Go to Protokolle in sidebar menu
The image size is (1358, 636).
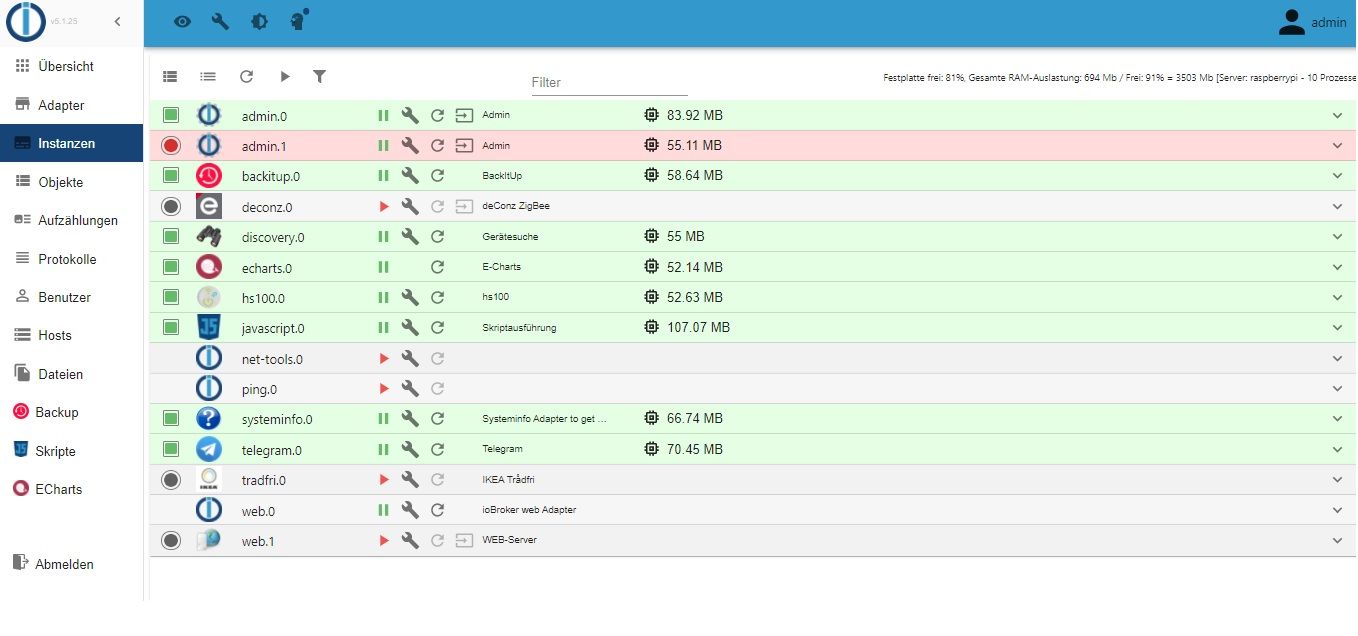pos(67,259)
